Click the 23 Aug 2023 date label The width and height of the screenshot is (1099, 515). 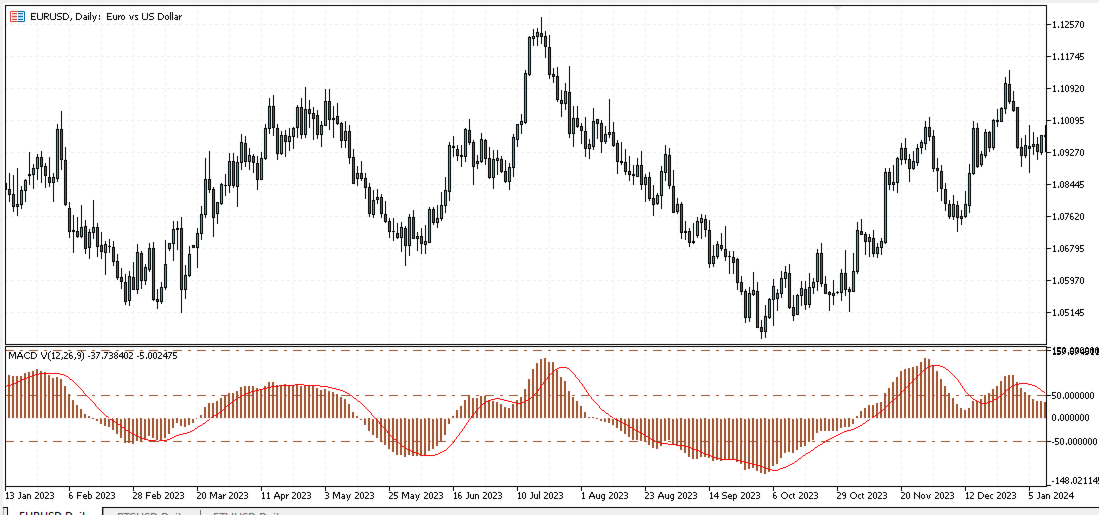(671, 495)
